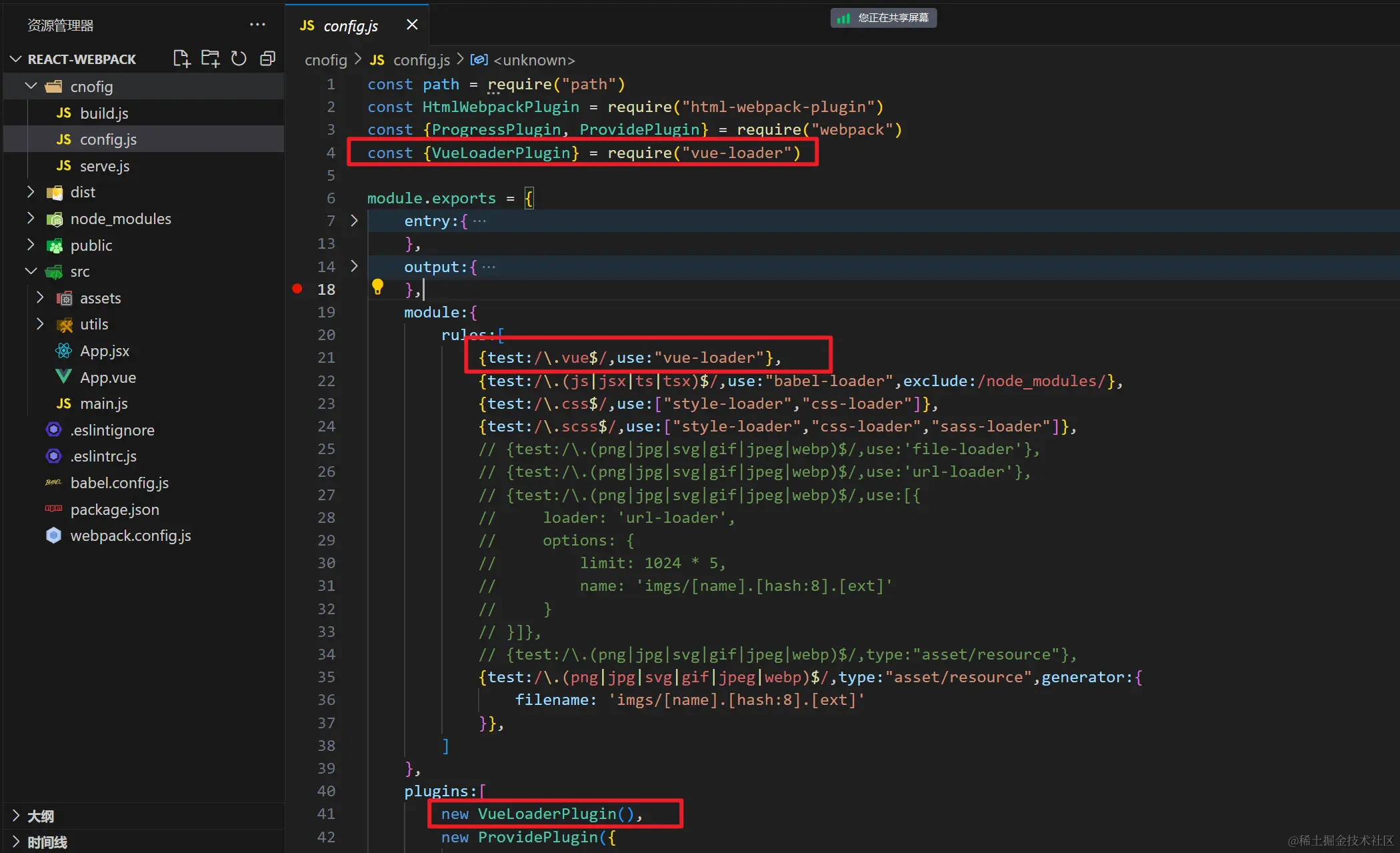Image resolution: width=1400 pixels, height=853 pixels.
Task: Click the New Folder icon in explorer header
Action: (210, 59)
